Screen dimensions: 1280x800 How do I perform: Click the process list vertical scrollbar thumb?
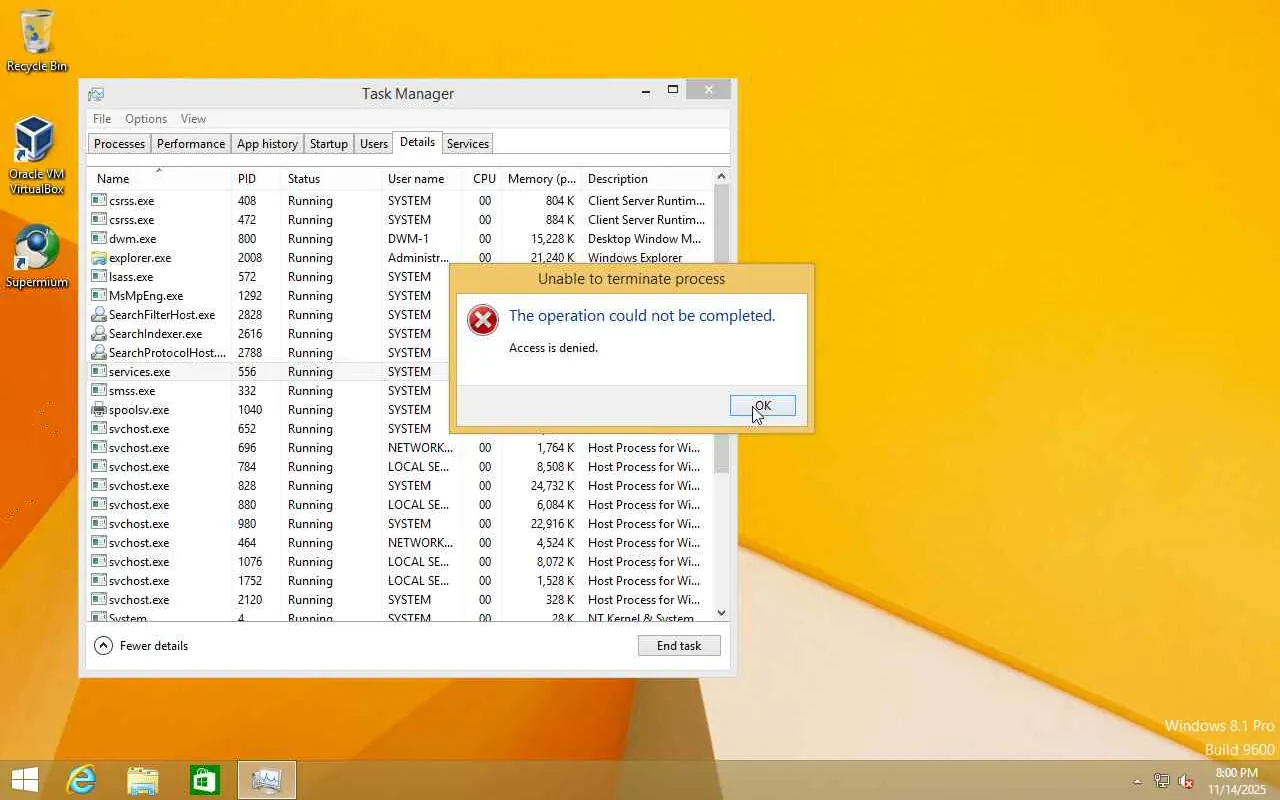tap(722, 329)
